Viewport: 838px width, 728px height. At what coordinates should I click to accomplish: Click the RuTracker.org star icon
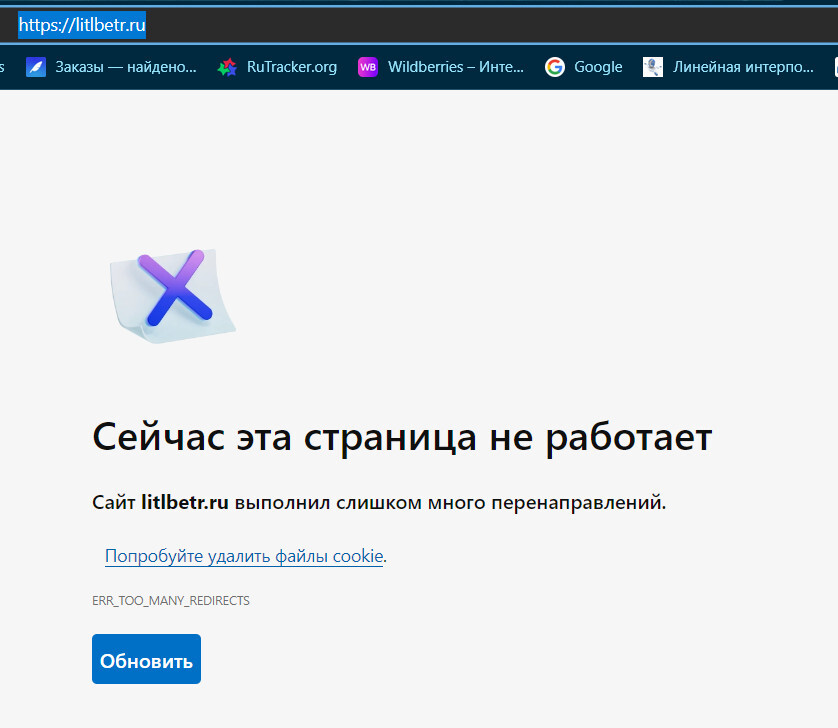click(227, 67)
